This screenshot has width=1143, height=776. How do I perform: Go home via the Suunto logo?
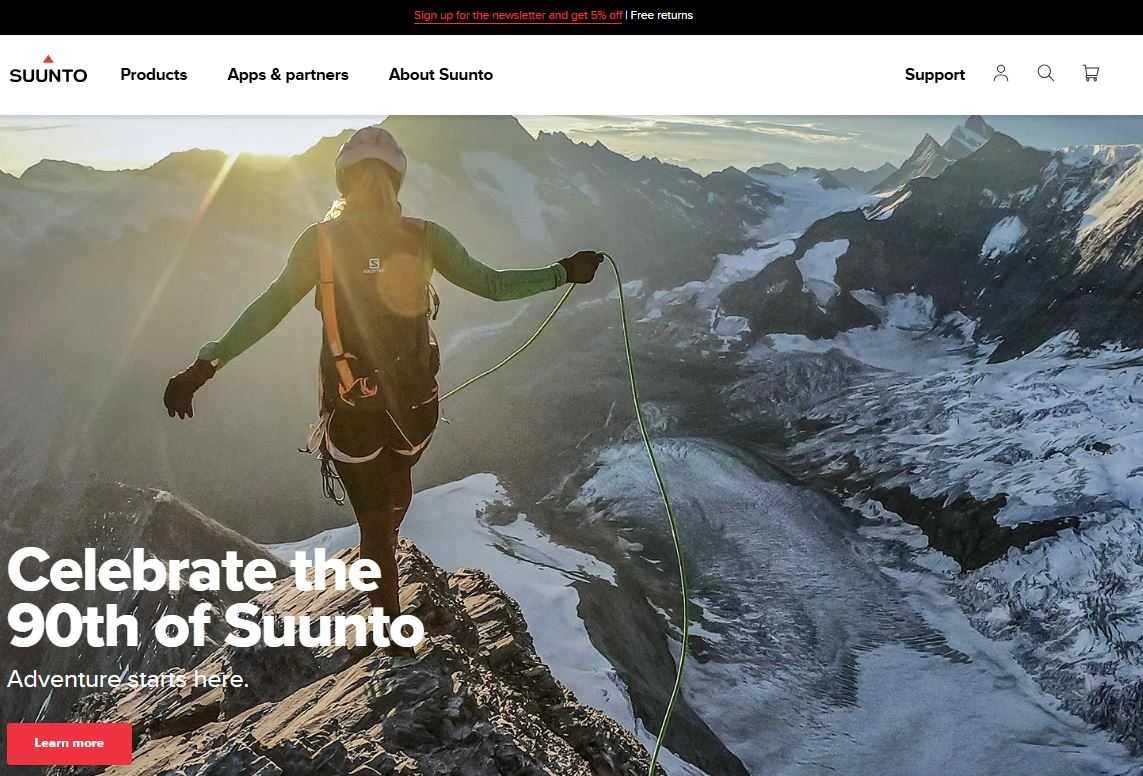48,69
